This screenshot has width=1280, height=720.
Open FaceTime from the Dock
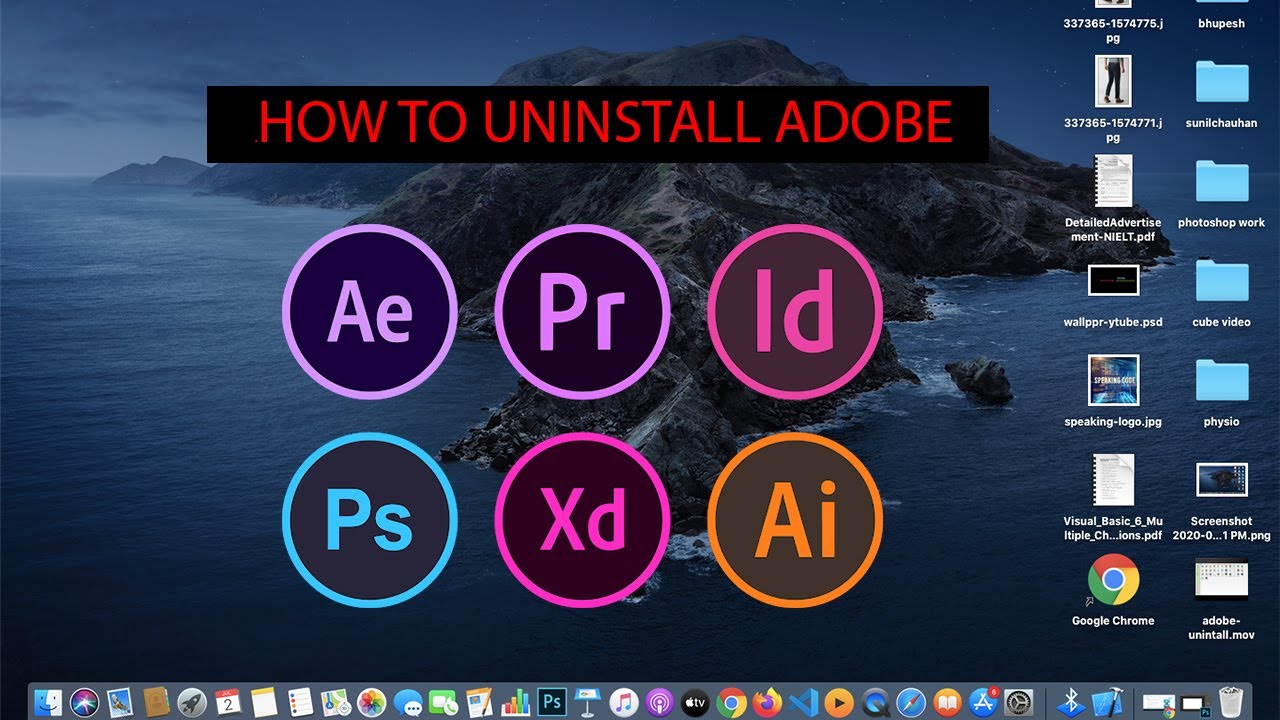pos(443,702)
